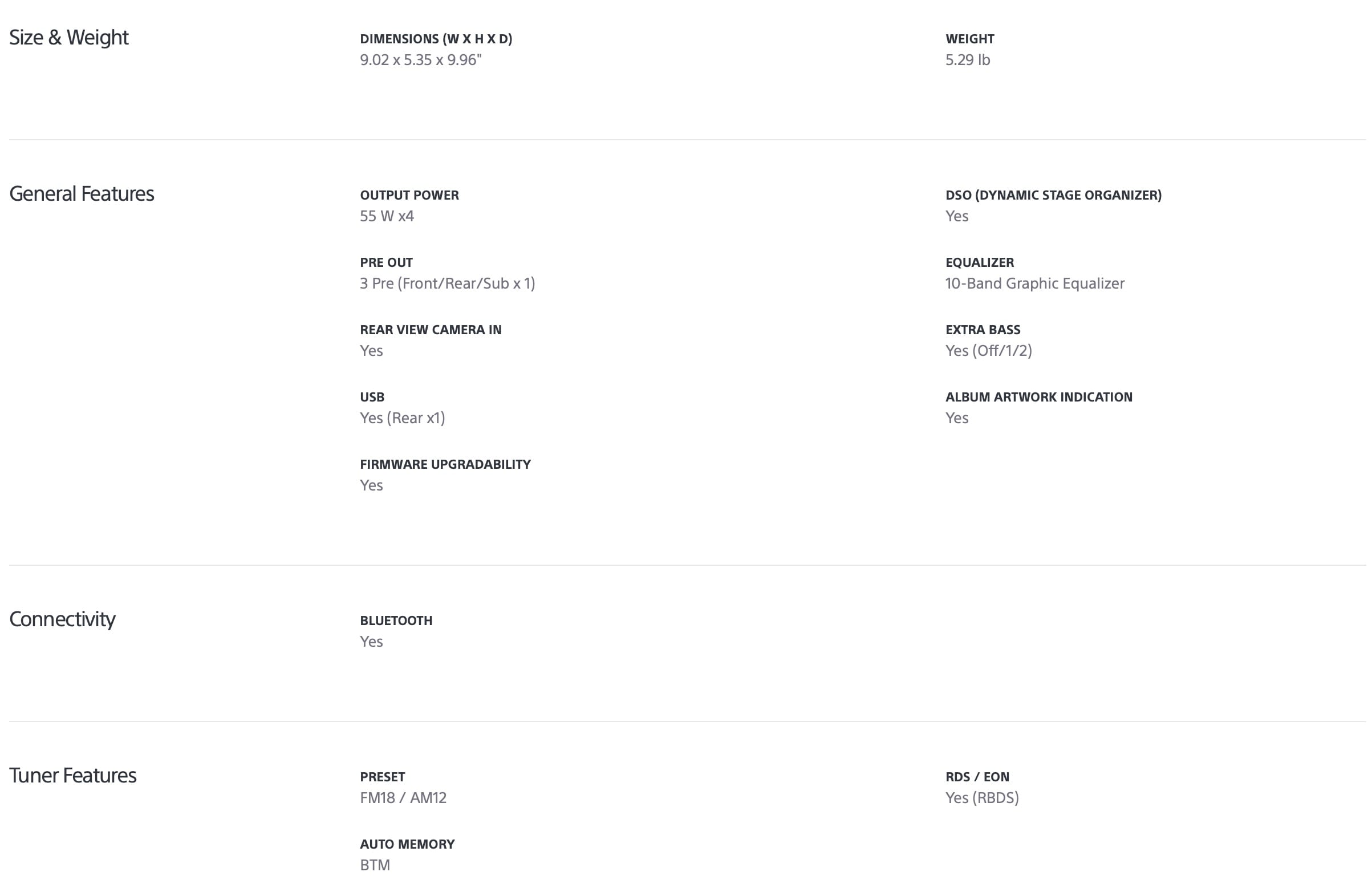Click the Output Power label
Viewport: 1372px width, 884px height.
pos(409,195)
